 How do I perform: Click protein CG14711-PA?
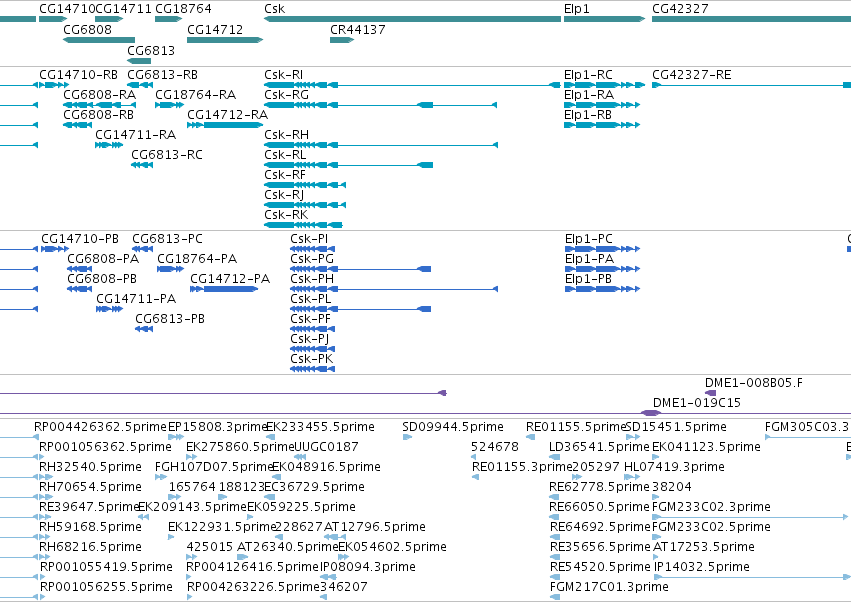[109, 309]
